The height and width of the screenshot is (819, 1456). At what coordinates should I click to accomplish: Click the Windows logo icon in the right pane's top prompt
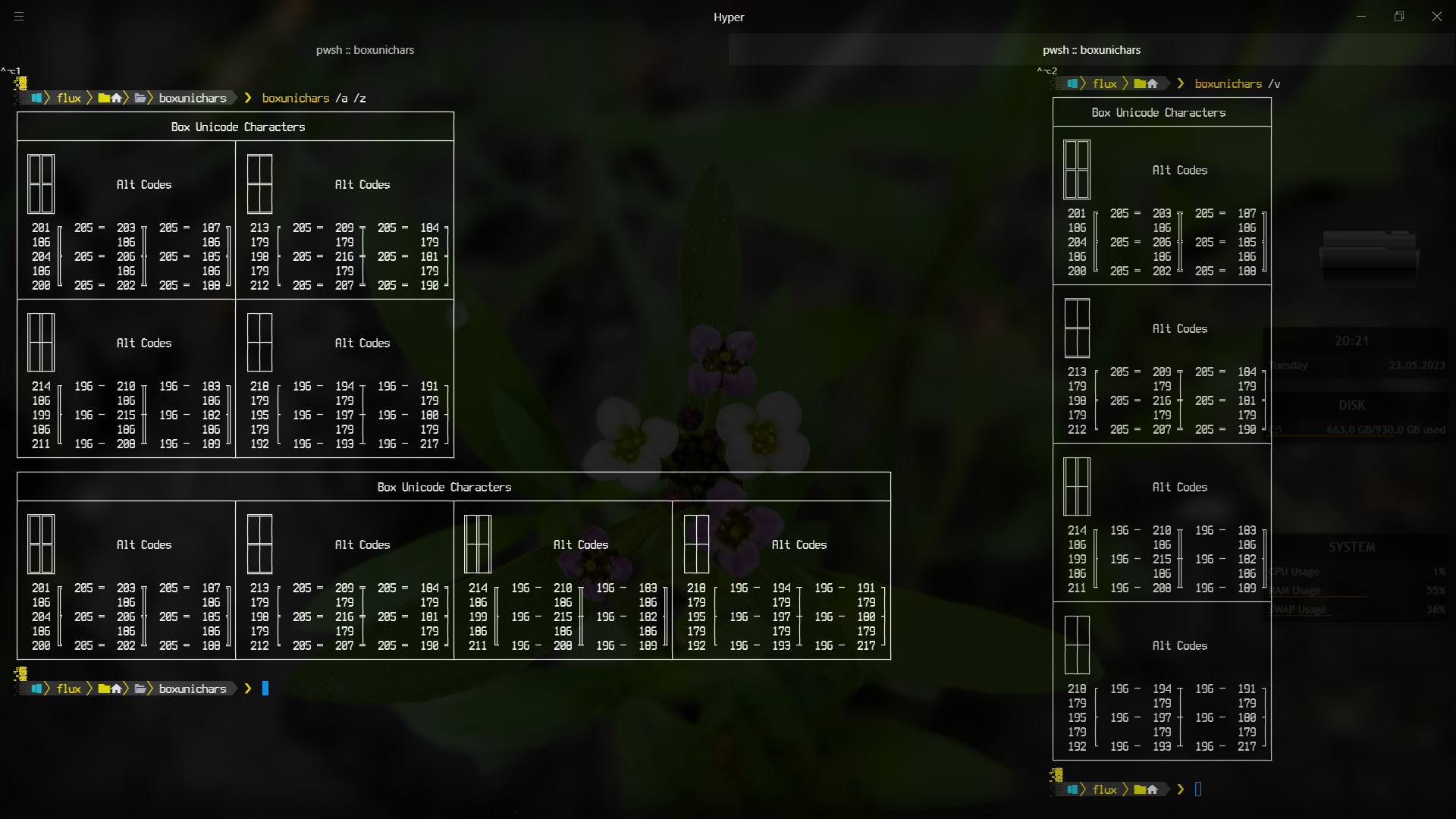click(x=1072, y=83)
